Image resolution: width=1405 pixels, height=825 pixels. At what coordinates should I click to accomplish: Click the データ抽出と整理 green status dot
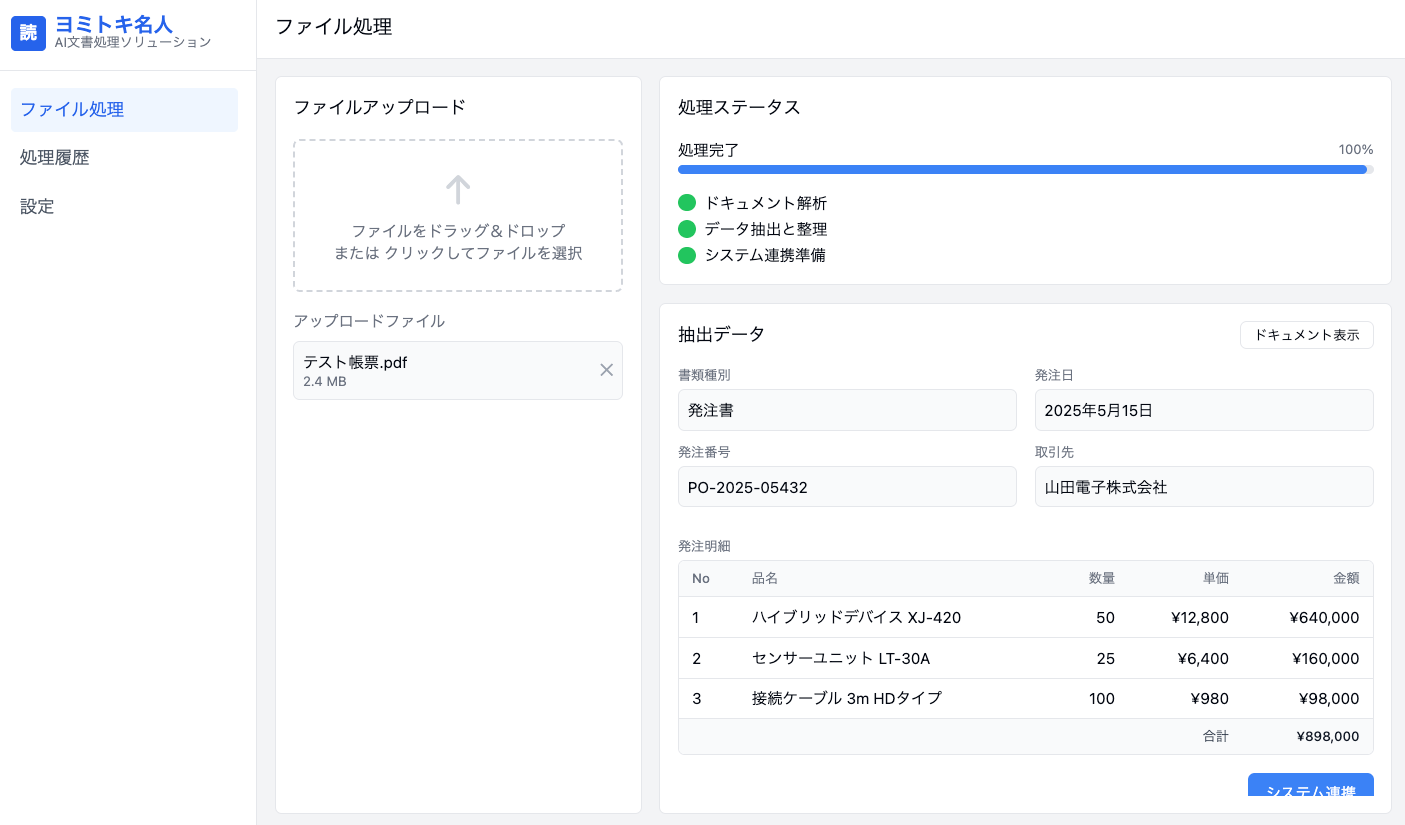tap(687, 229)
